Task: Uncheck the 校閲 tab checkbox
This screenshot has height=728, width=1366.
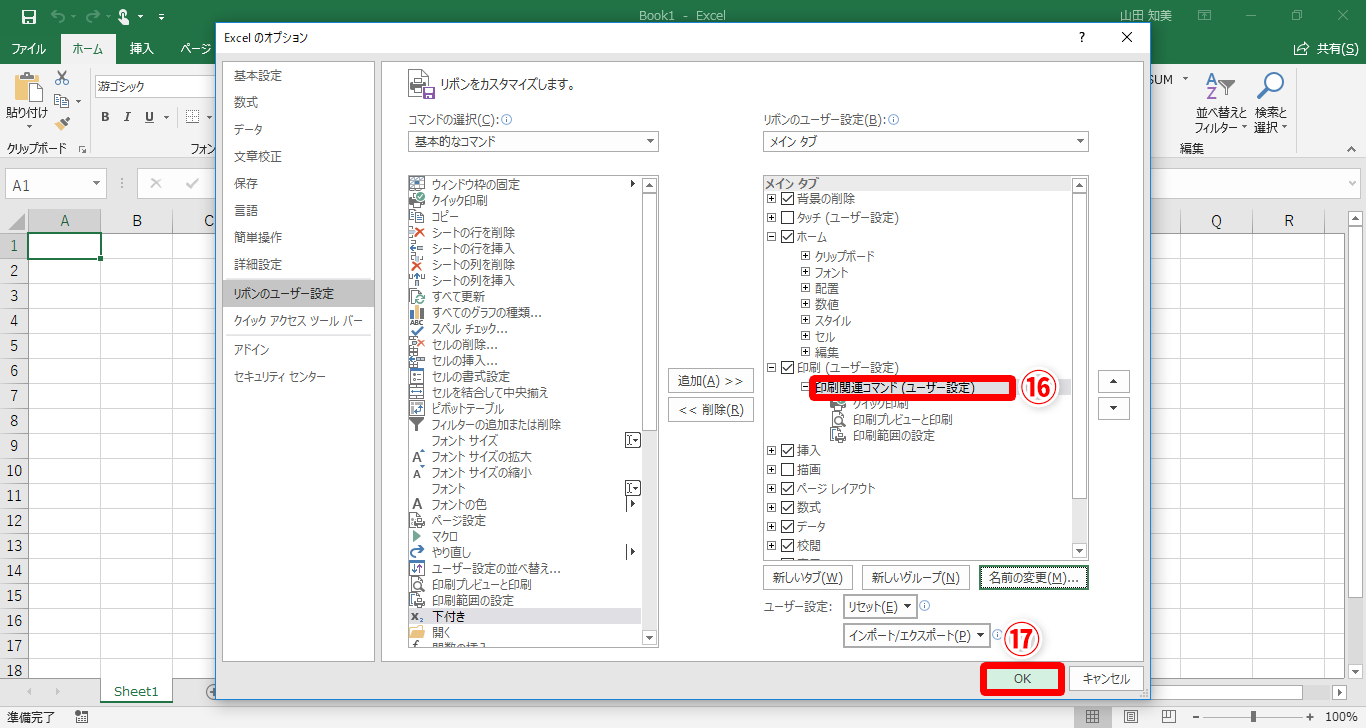Action: (787, 546)
